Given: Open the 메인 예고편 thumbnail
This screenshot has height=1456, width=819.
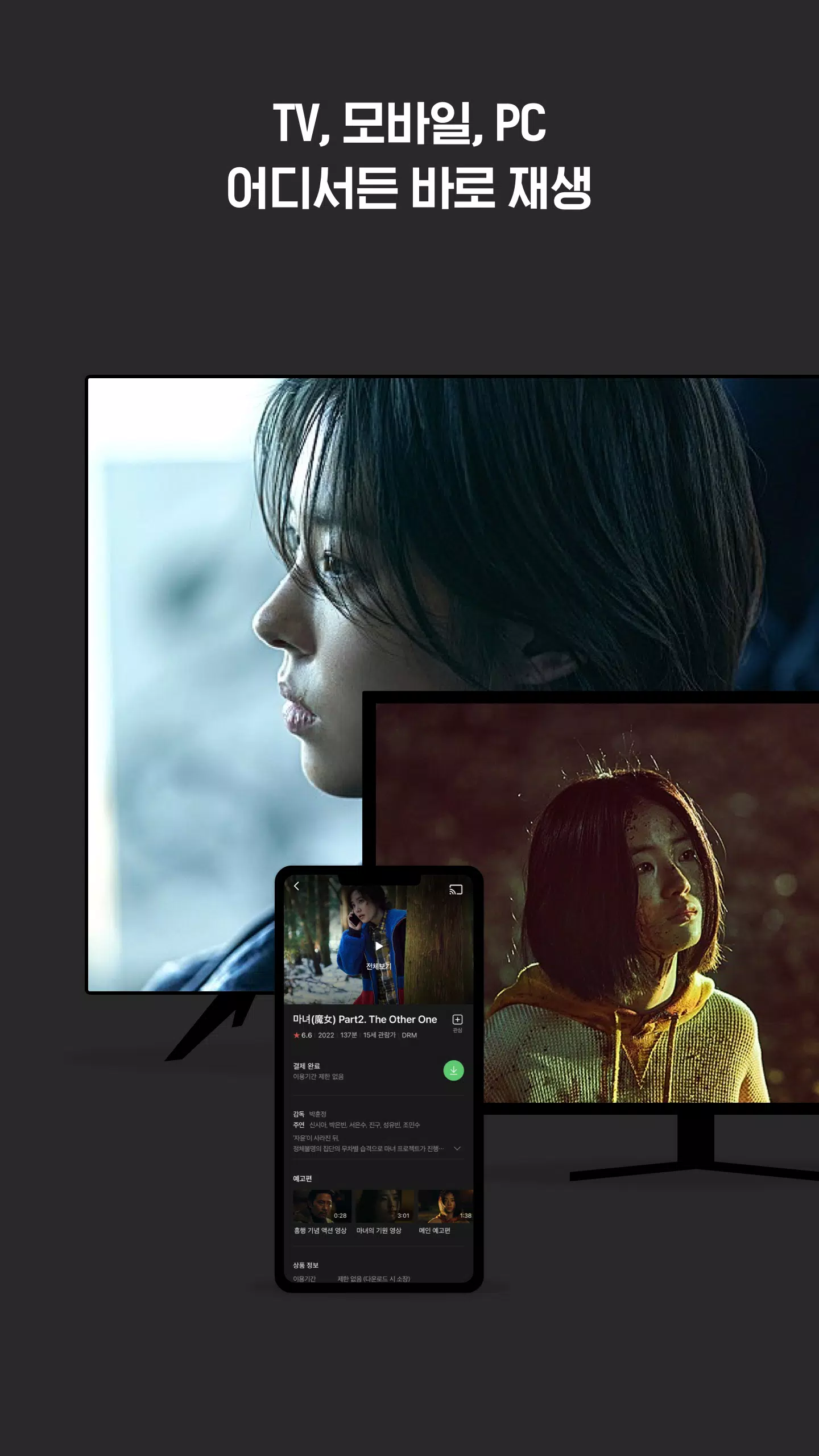Looking at the screenshot, I should (x=446, y=1206).
